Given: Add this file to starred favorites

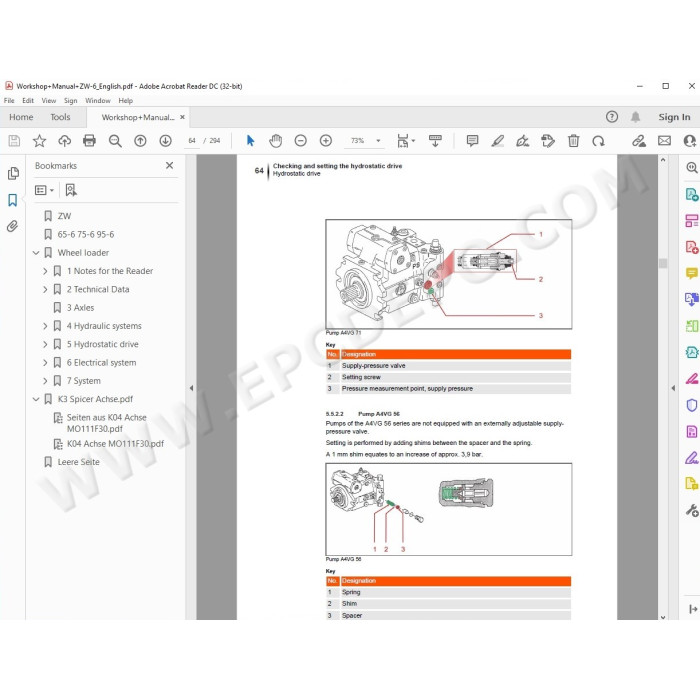Looking at the screenshot, I should (39, 141).
